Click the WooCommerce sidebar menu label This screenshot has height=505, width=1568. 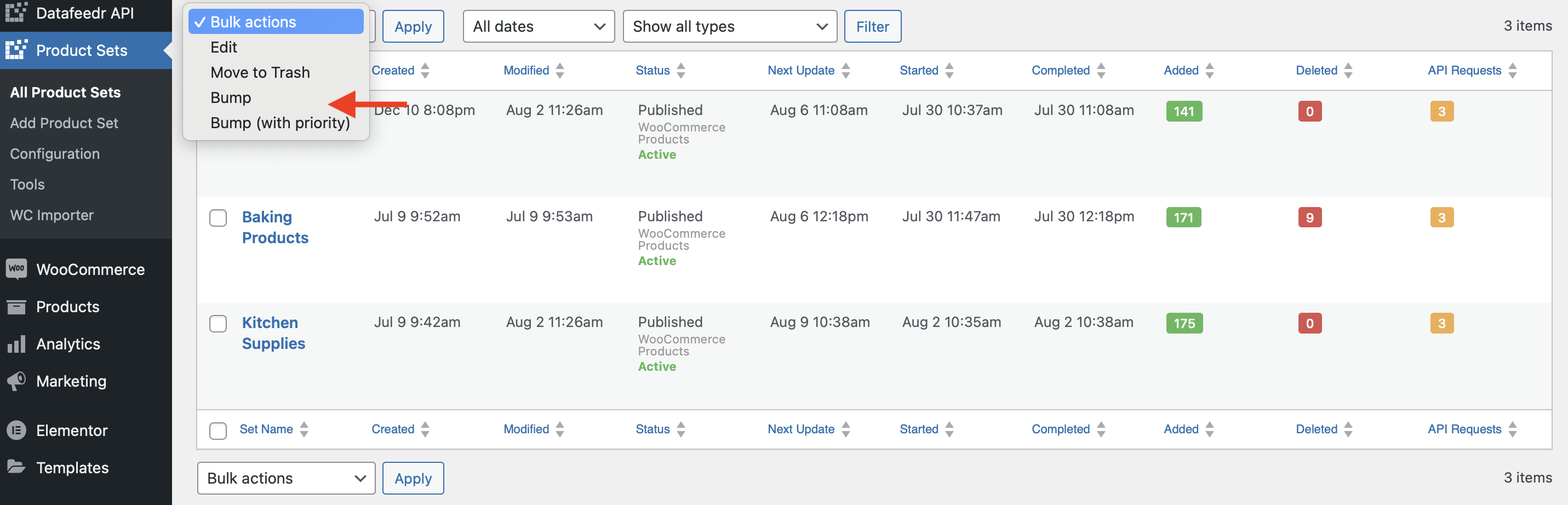click(90, 269)
